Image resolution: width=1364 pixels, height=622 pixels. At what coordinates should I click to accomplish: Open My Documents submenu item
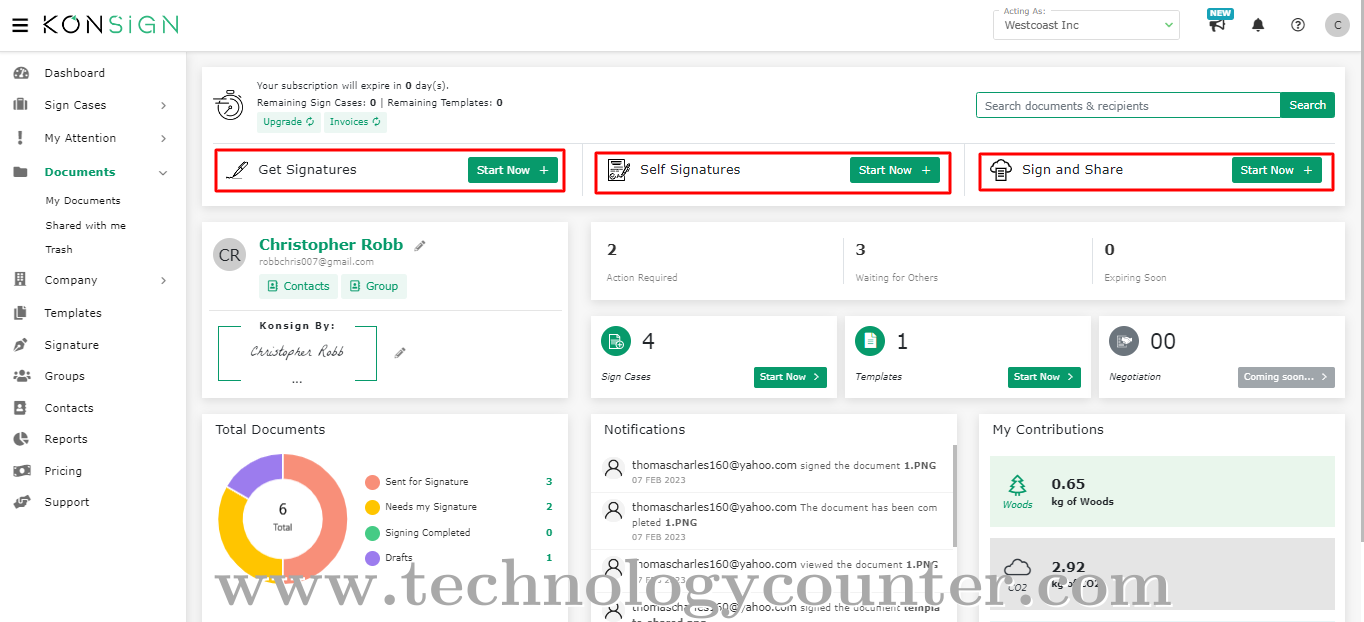pyautogui.click(x=83, y=201)
